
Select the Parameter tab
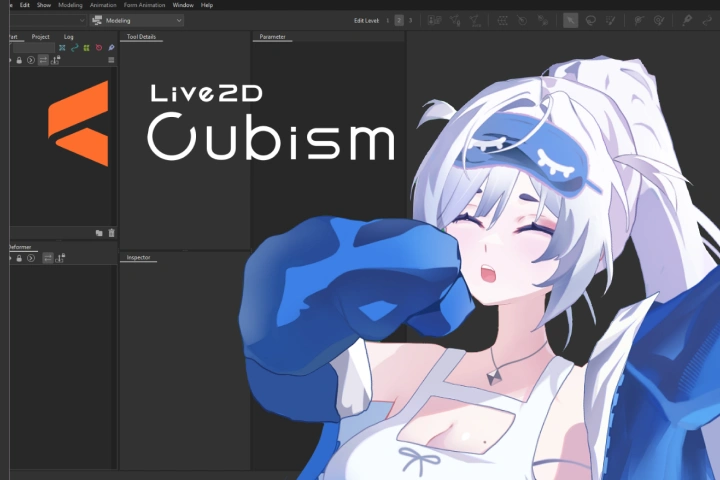pos(272,37)
